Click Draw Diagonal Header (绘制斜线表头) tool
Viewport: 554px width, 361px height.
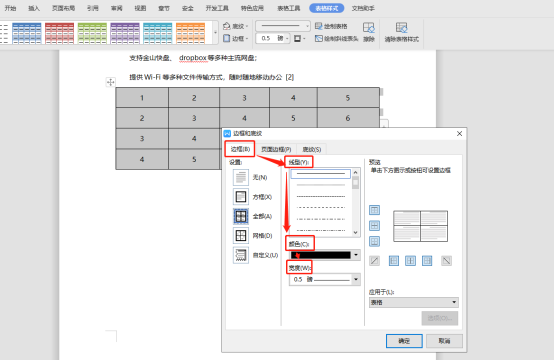[336, 39]
